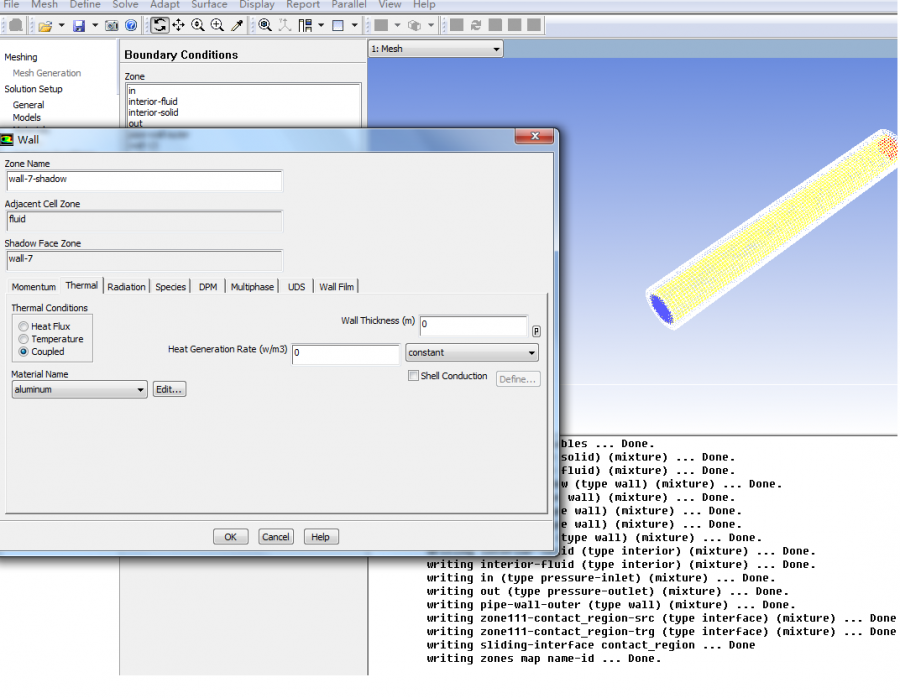
Task: Click the grayed mesh icon at toolbar start
Action: [16, 25]
